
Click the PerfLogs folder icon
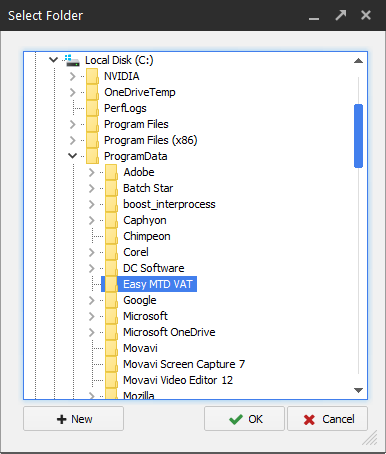tap(92, 108)
